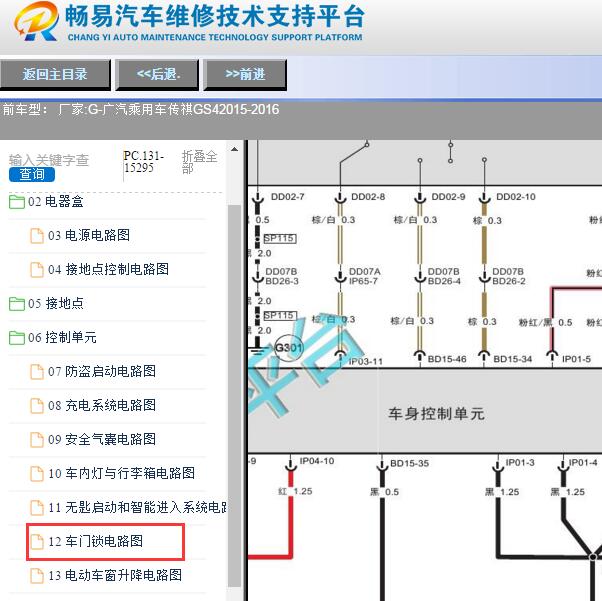Click the blue 查询 search button
602x601 pixels.
32,175
